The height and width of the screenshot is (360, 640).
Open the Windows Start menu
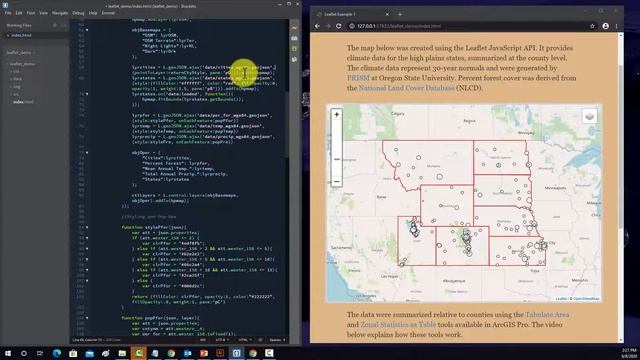pos(8,353)
